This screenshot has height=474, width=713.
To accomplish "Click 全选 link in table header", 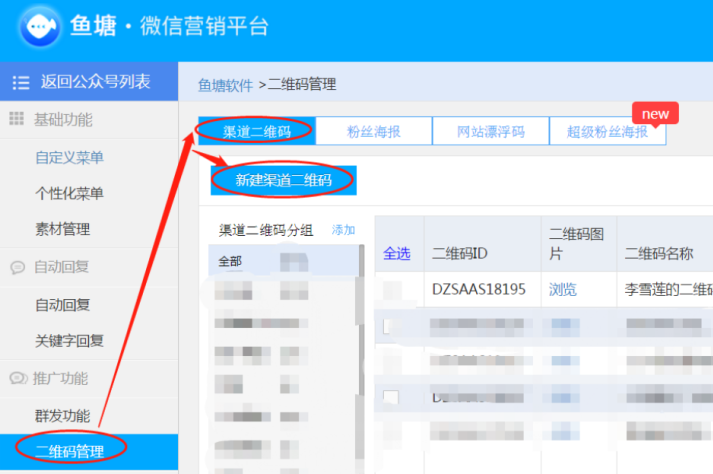I will click(x=397, y=253).
